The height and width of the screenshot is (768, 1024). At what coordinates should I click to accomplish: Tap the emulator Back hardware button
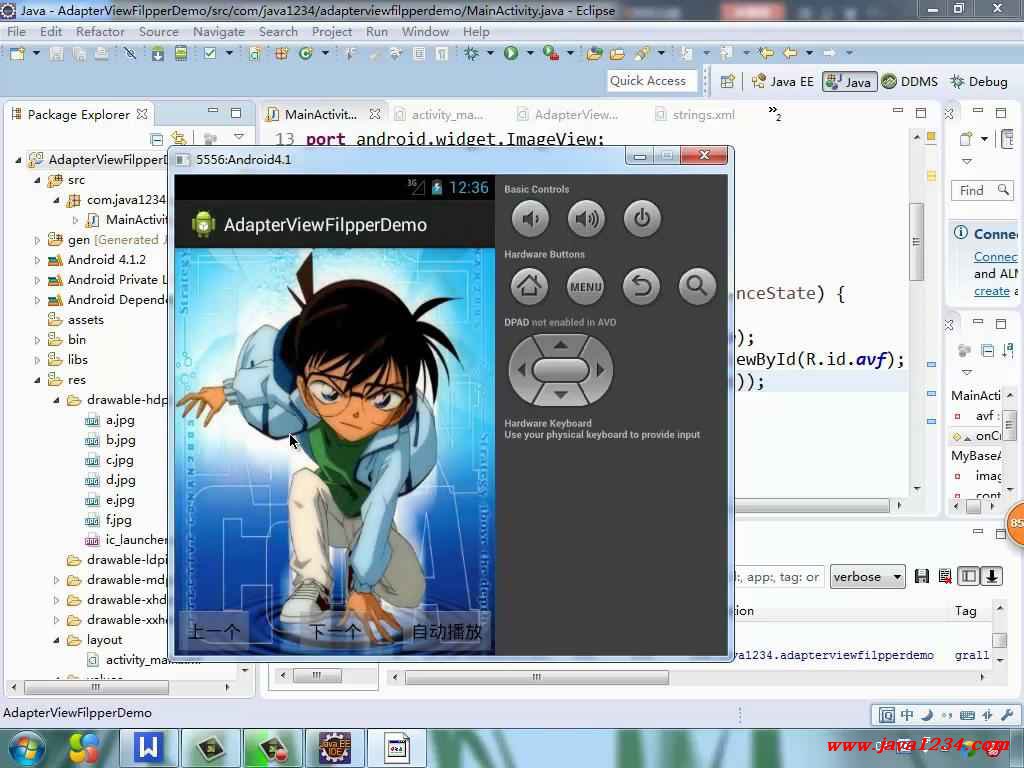click(x=641, y=286)
